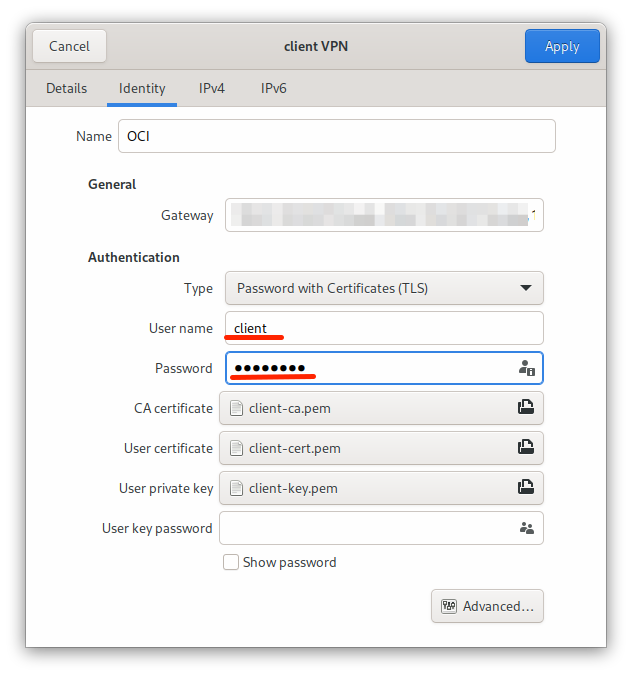Click the dropdown arrow for Password with Certificates
Screen dimensions: 632x676
[526, 288]
